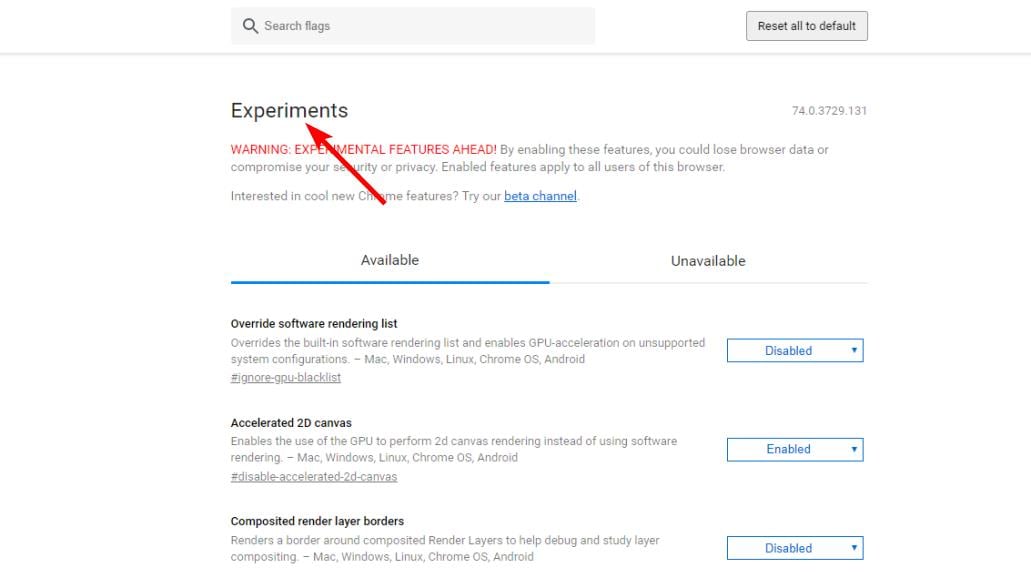Image resolution: width=1031 pixels, height=578 pixels.
Task: Click the Composited render layer borders title
Action: click(x=317, y=521)
